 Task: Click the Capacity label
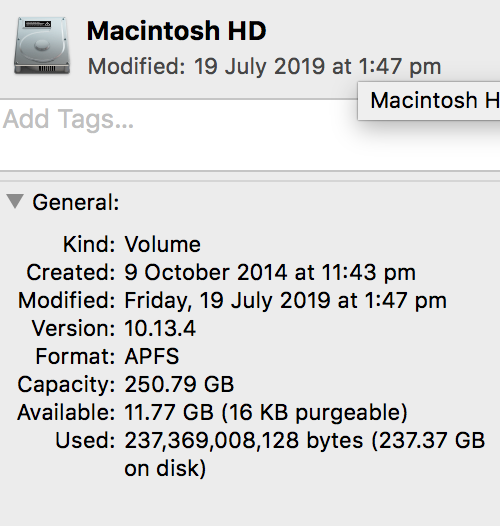coord(66,385)
